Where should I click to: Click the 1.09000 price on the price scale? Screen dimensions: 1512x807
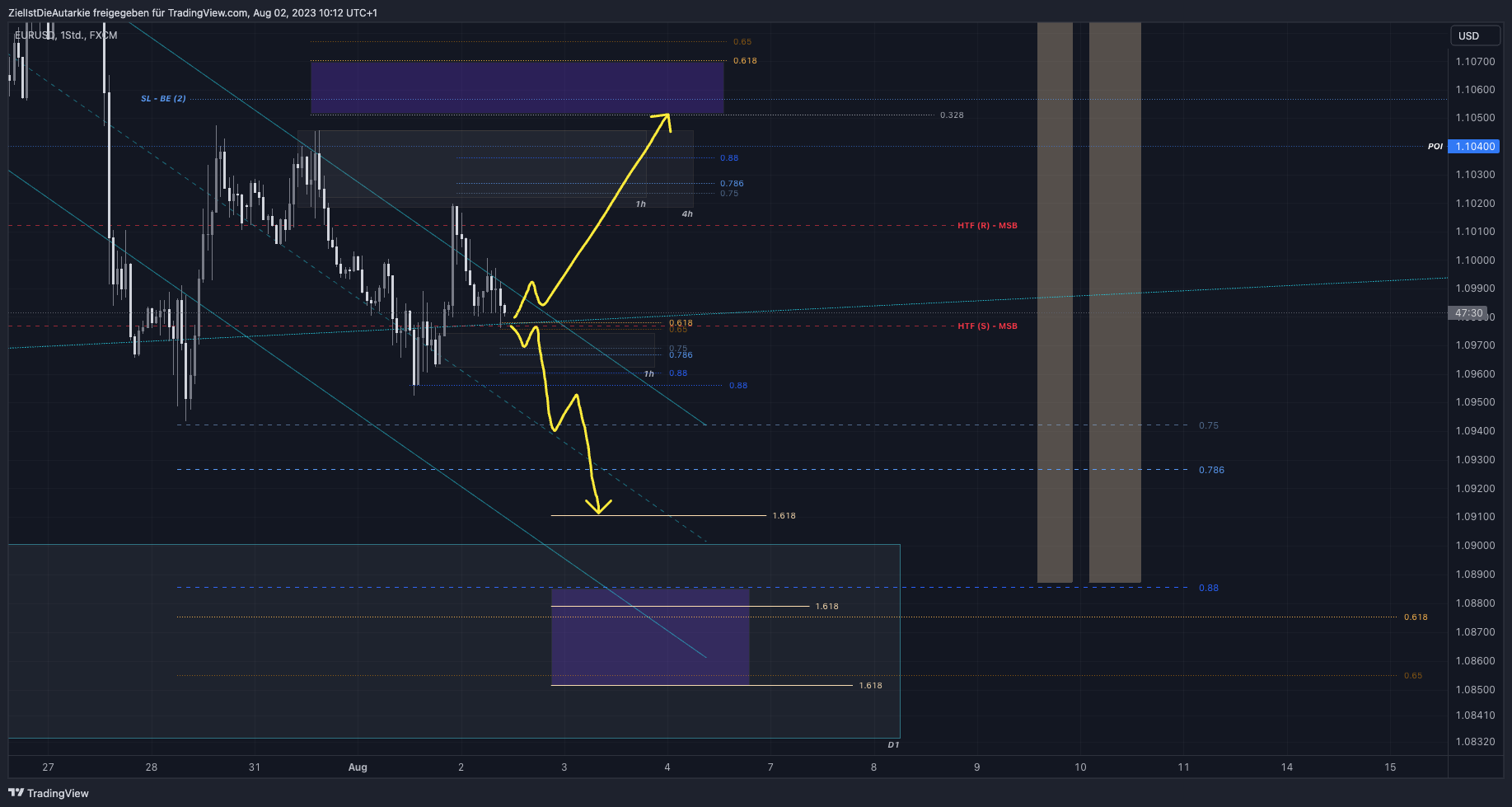click(1475, 546)
